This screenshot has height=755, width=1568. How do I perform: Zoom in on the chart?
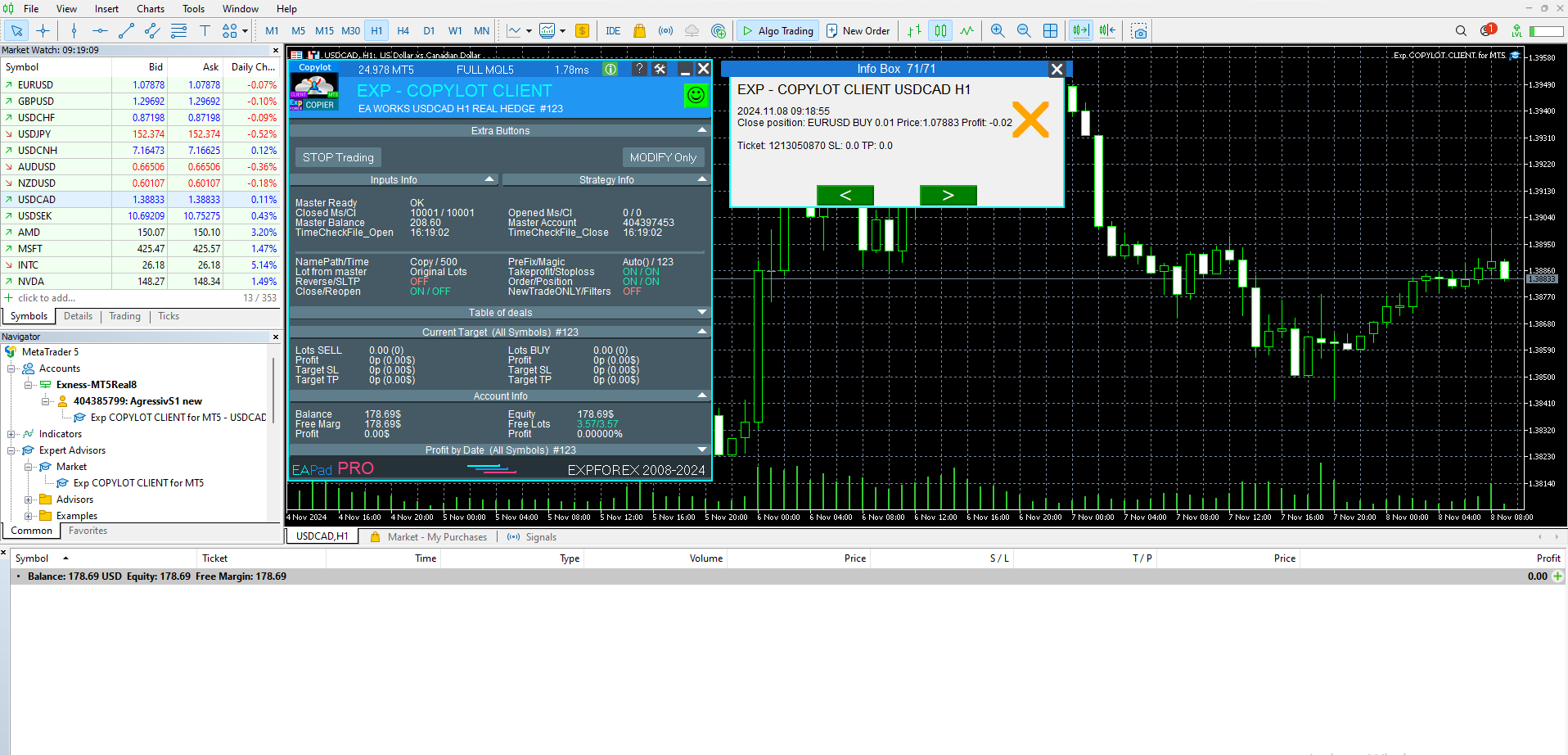(x=998, y=31)
